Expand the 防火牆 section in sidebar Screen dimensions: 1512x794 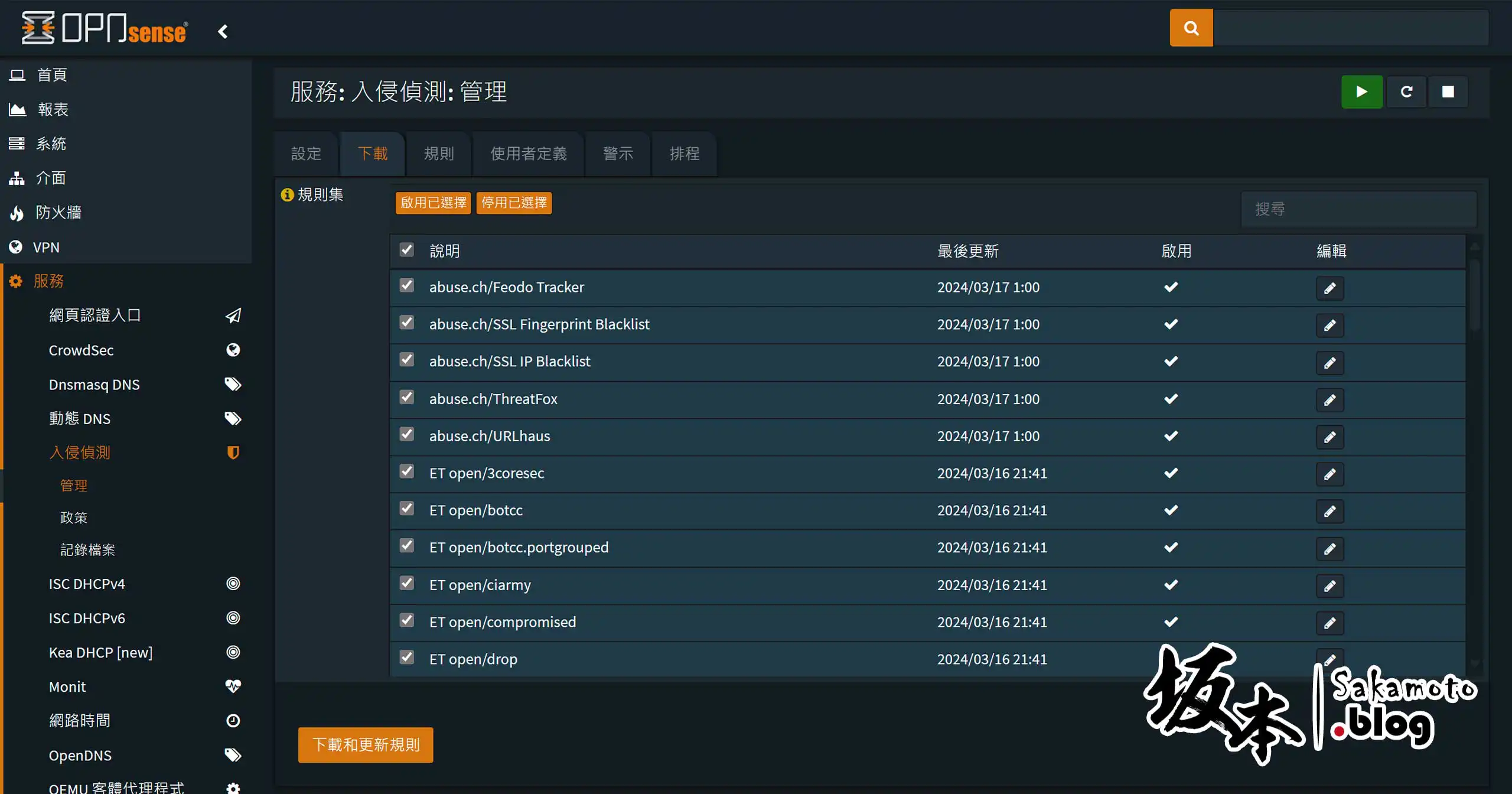point(58,213)
